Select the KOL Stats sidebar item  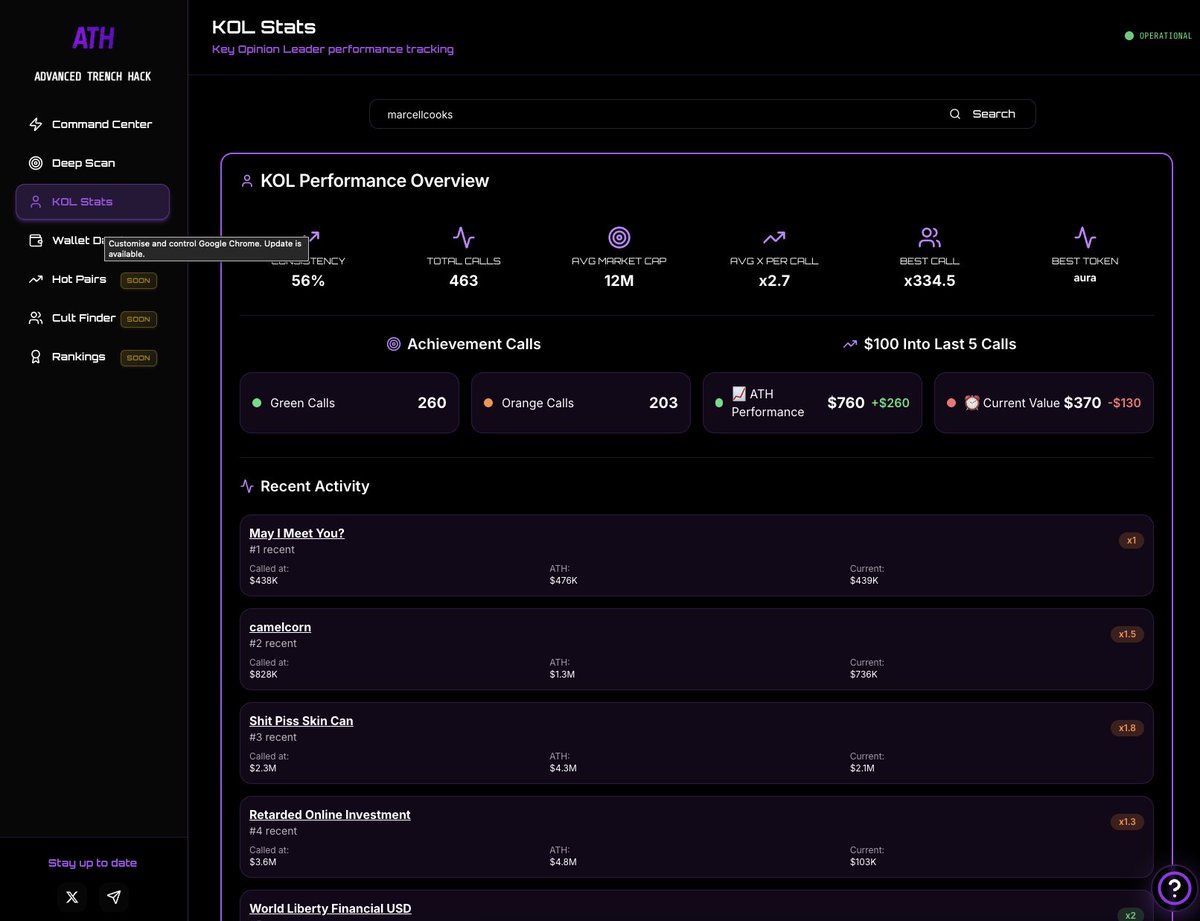pos(92,202)
